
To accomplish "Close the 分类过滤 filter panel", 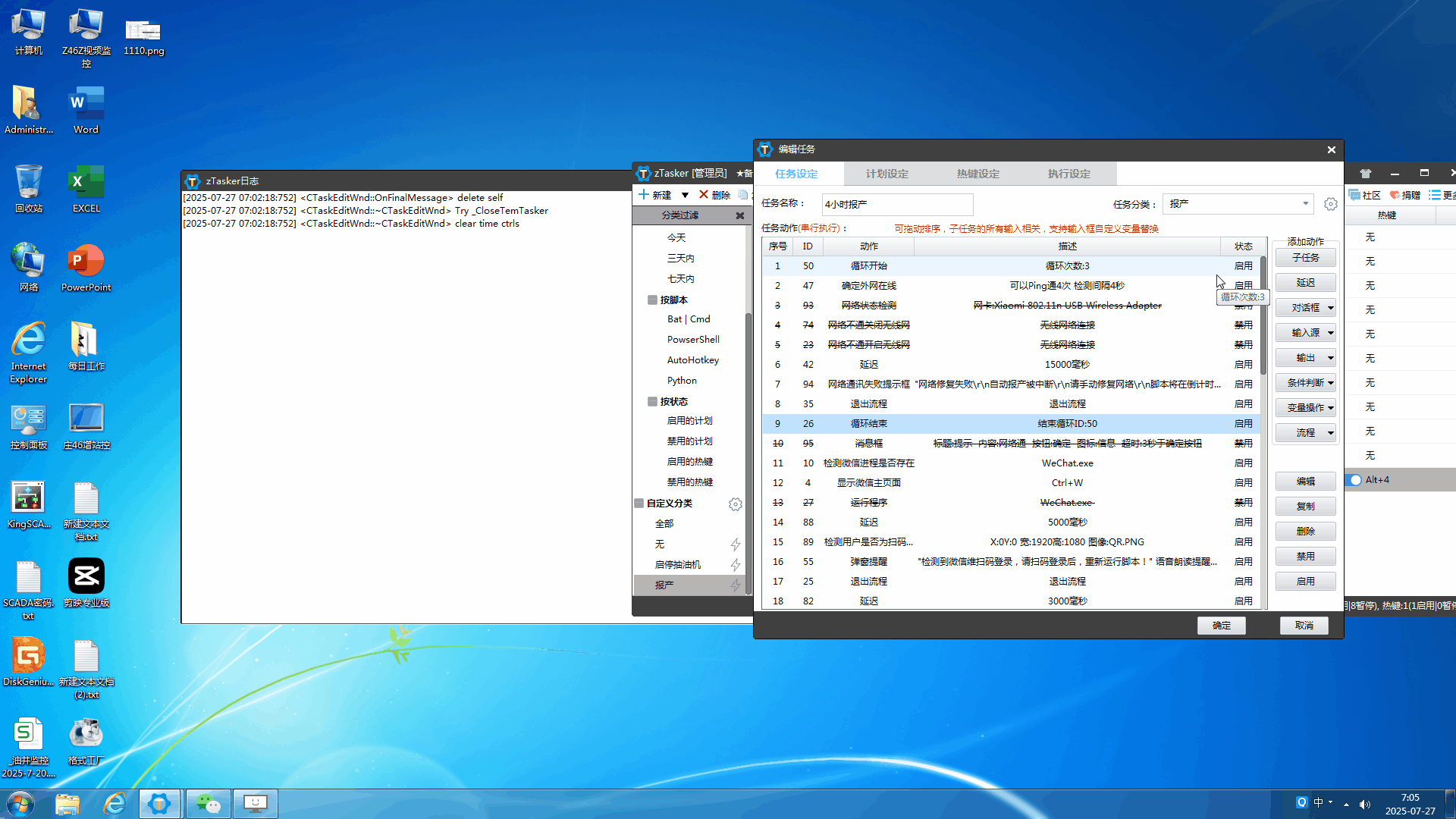I will [x=739, y=215].
